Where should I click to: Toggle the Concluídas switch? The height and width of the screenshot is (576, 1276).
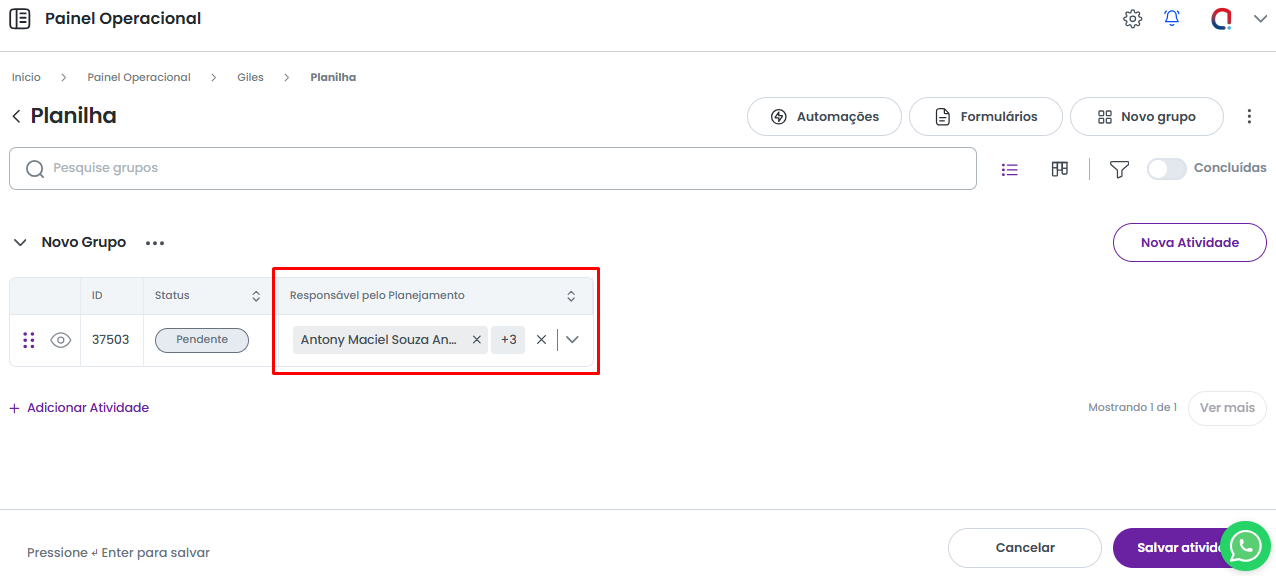pyautogui.click(x=1166, y=169)
